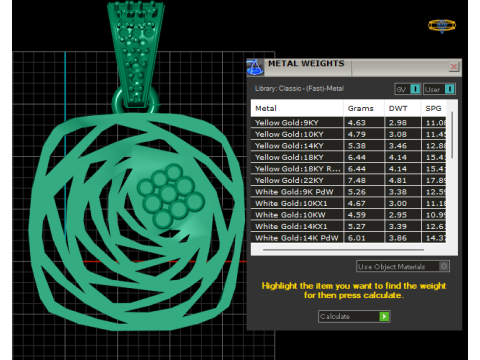480x360 pixels.
Task: Click the Grams column header
Action: [x=364, y=108]
